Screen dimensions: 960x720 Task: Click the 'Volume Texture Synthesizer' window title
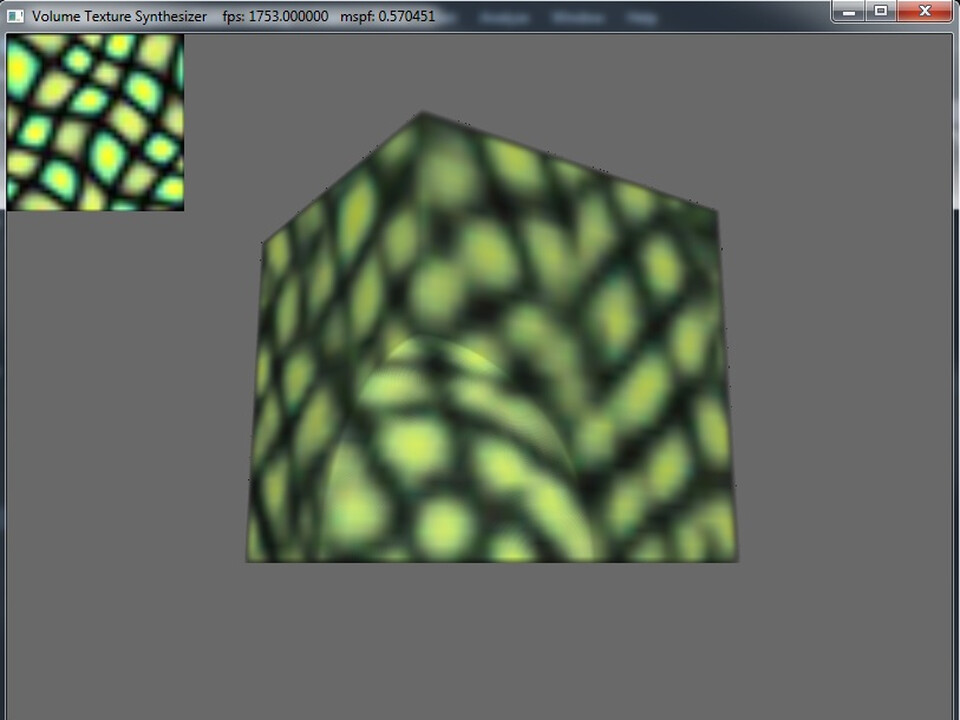tap(119, 17)
